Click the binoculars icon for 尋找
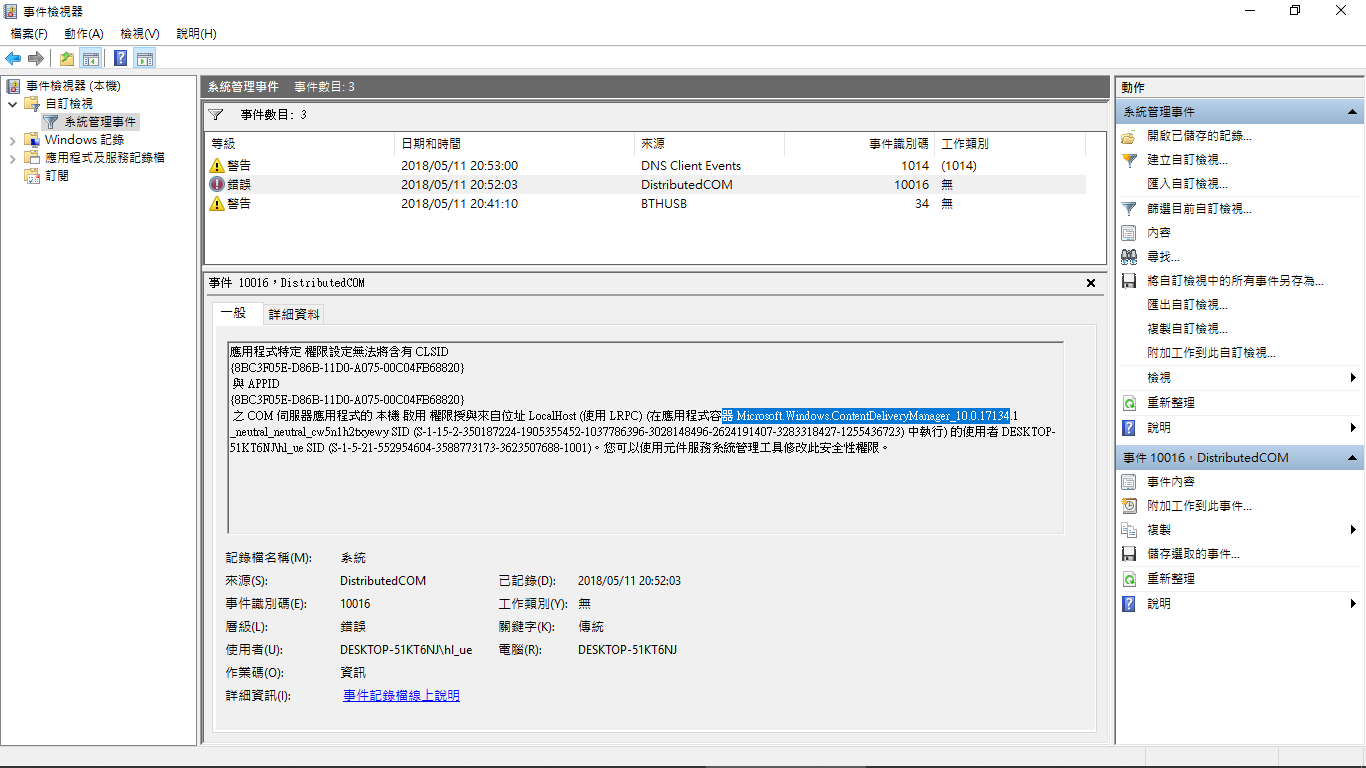 click(1129, 257)
